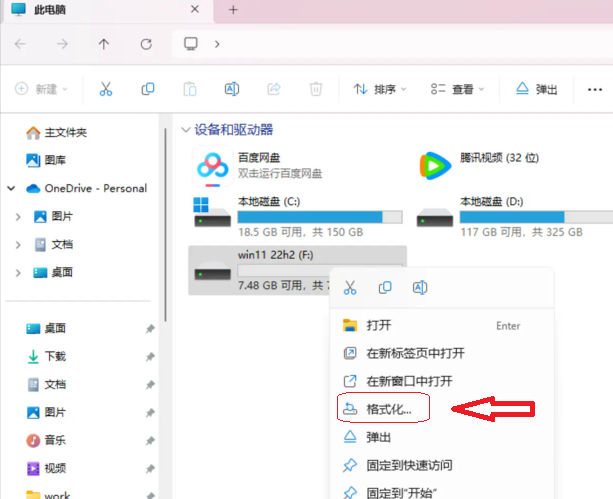Image resolution: width=613 pixels, height=499 pixels.
Task: Select 主文件夹 in the sidebar
Action: (x=57, y=133)
